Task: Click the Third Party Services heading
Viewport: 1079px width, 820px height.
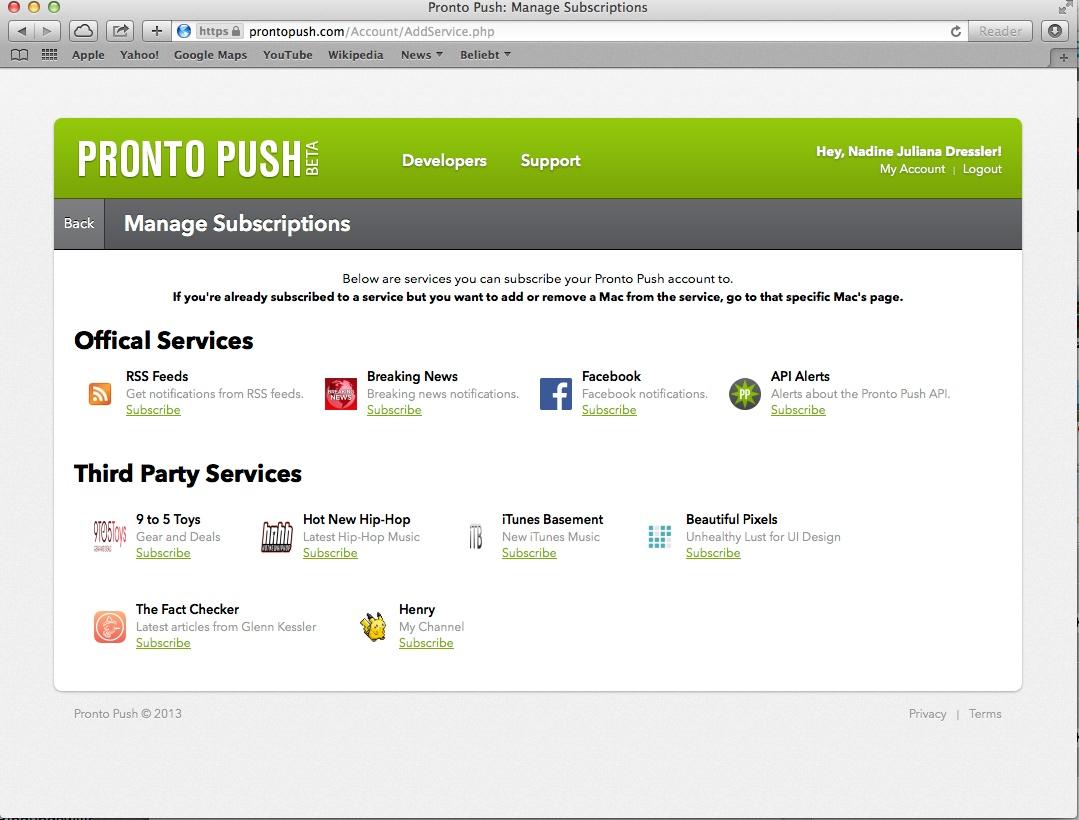Action: click(188, 474)
